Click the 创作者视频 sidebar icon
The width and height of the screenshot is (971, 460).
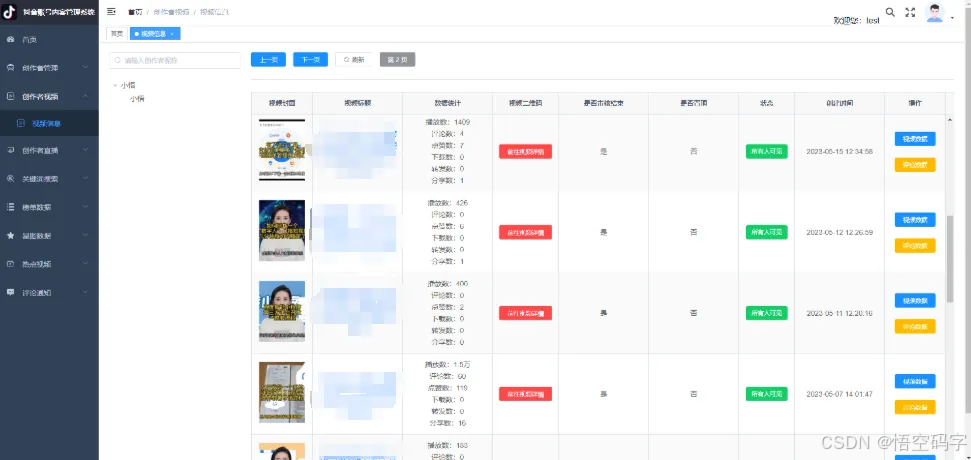click(x=10, y=96)
